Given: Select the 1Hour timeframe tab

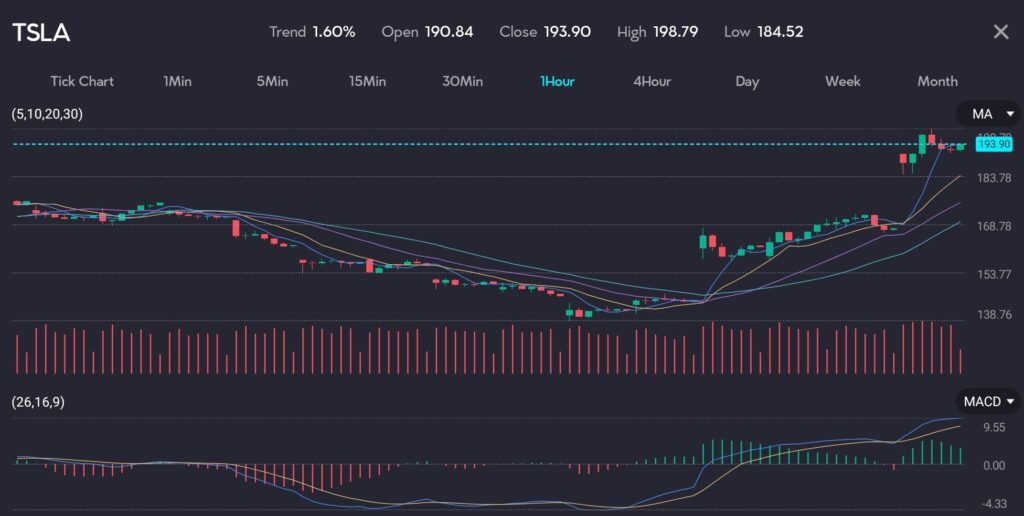Looking at the screenshot, I should pos(557,81).
